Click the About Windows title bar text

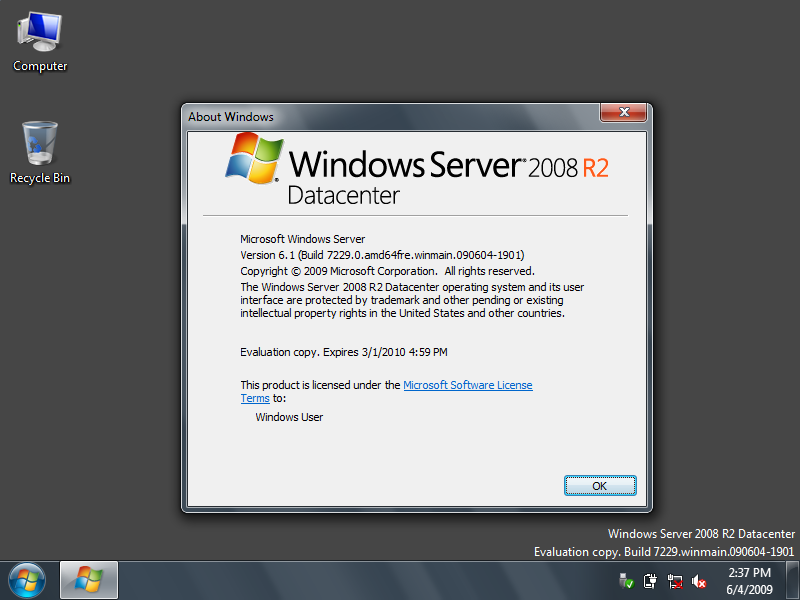tap(231, 117)
